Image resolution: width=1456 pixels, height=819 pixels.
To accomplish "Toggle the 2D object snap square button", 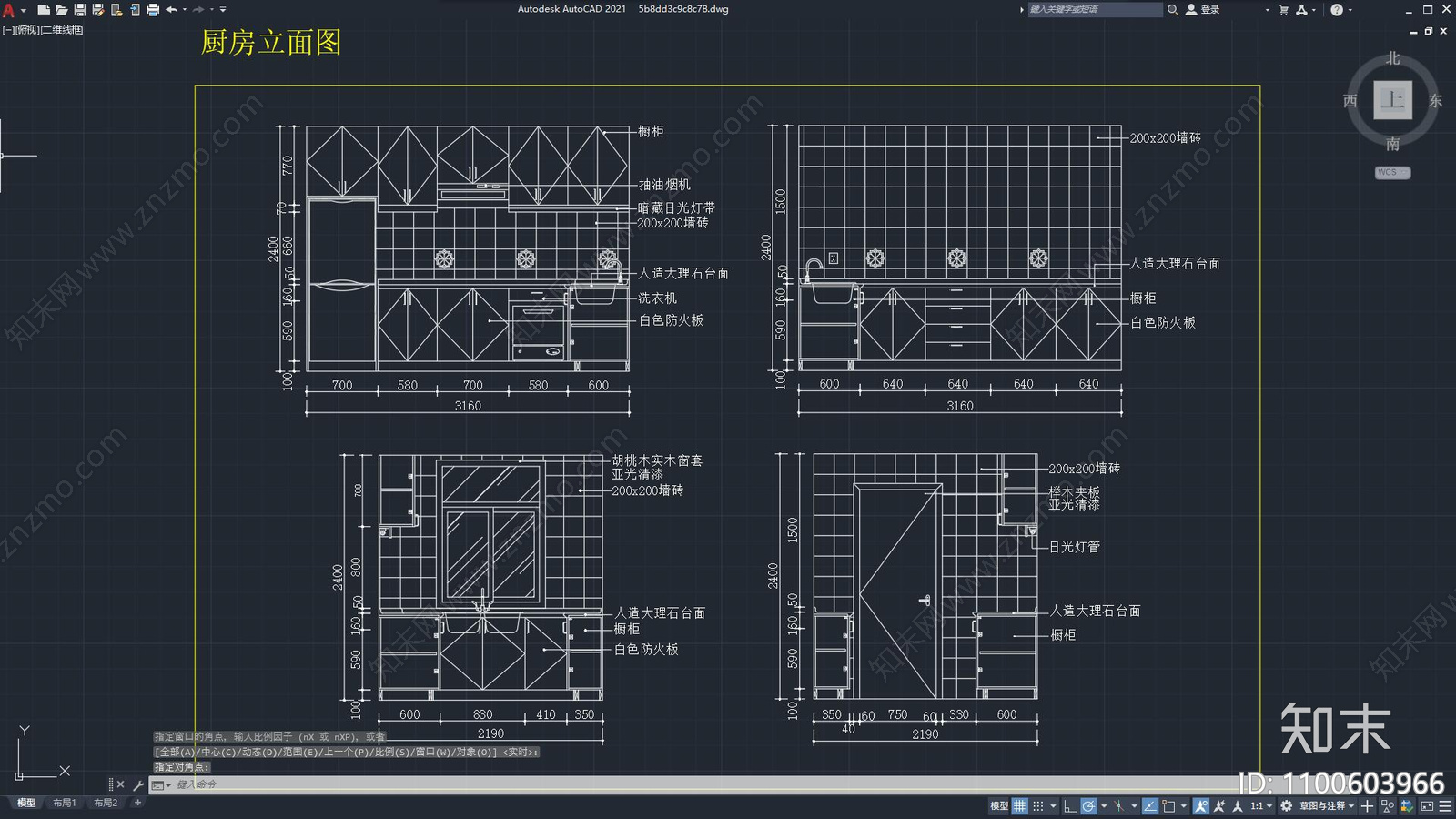I will [x=1168, y=805].
